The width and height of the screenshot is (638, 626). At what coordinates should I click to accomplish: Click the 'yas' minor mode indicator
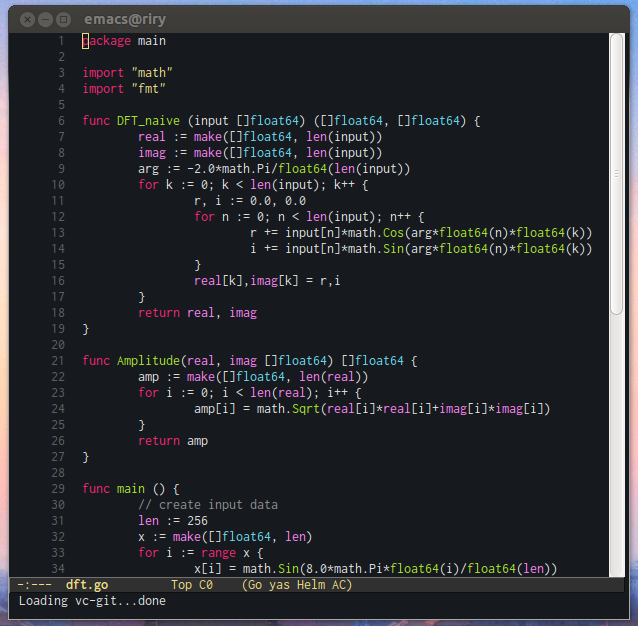(x=280, y=585)
